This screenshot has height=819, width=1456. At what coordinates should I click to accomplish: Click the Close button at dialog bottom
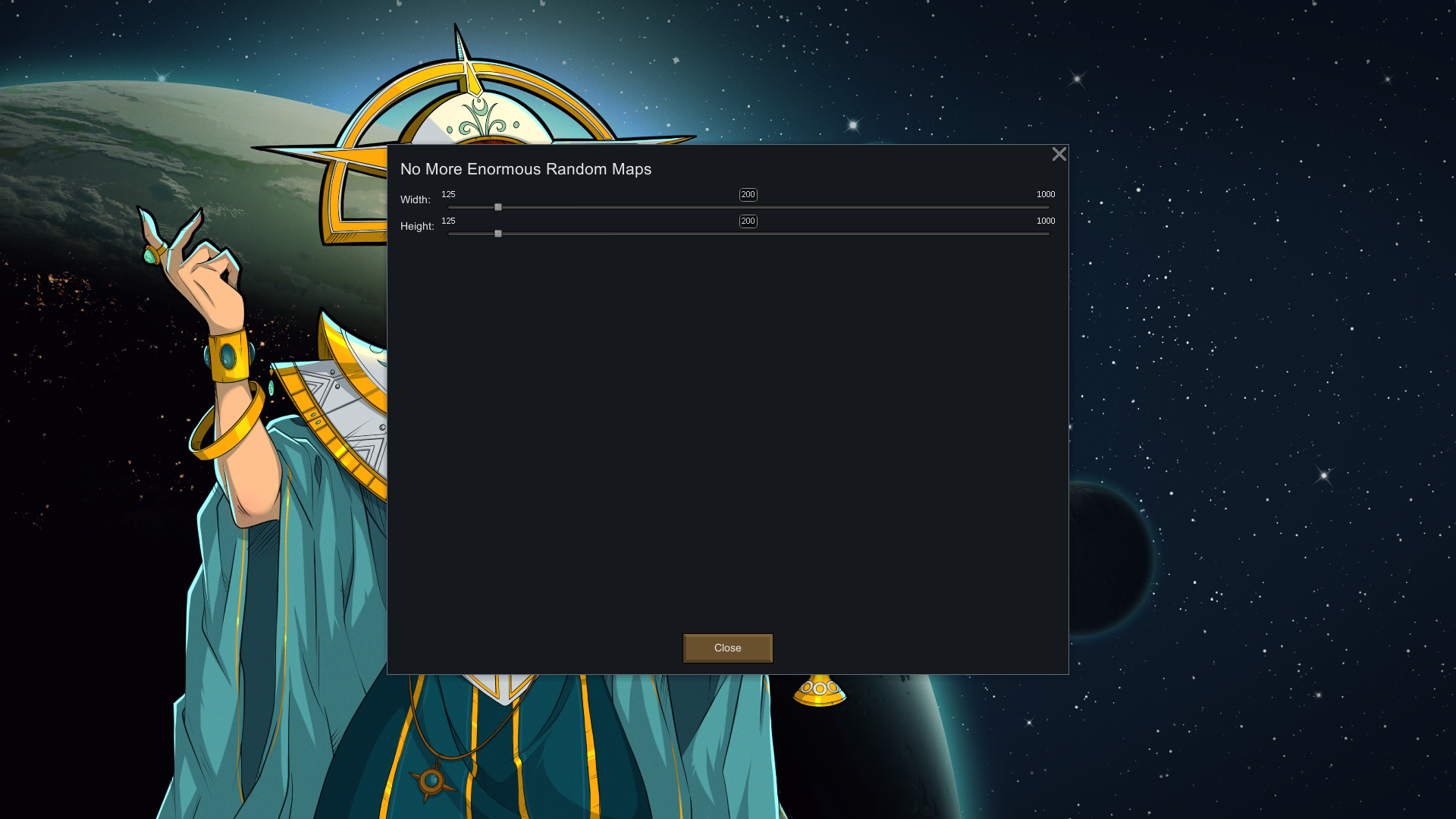[727, 648]
